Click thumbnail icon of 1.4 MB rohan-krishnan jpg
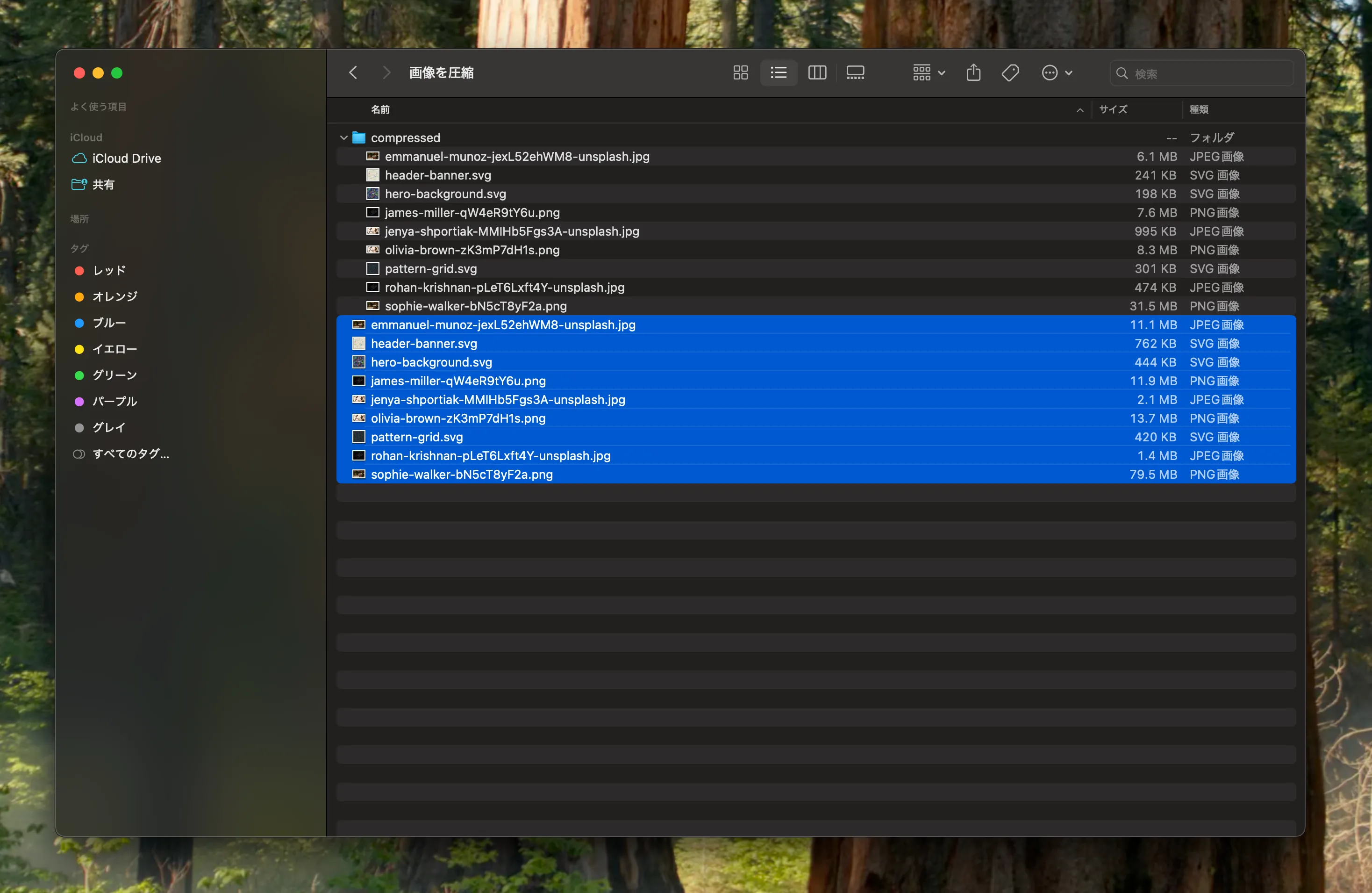The image size is (1372, 893). (x=358, y=456)
